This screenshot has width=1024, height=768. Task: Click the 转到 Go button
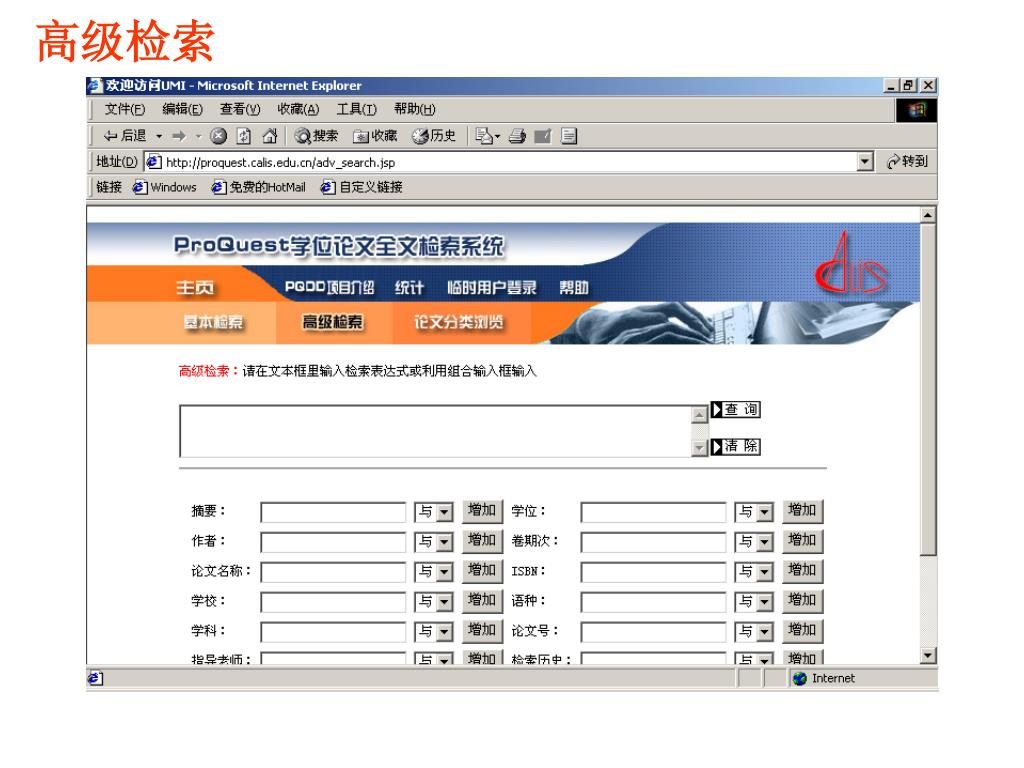pos(907,161)
